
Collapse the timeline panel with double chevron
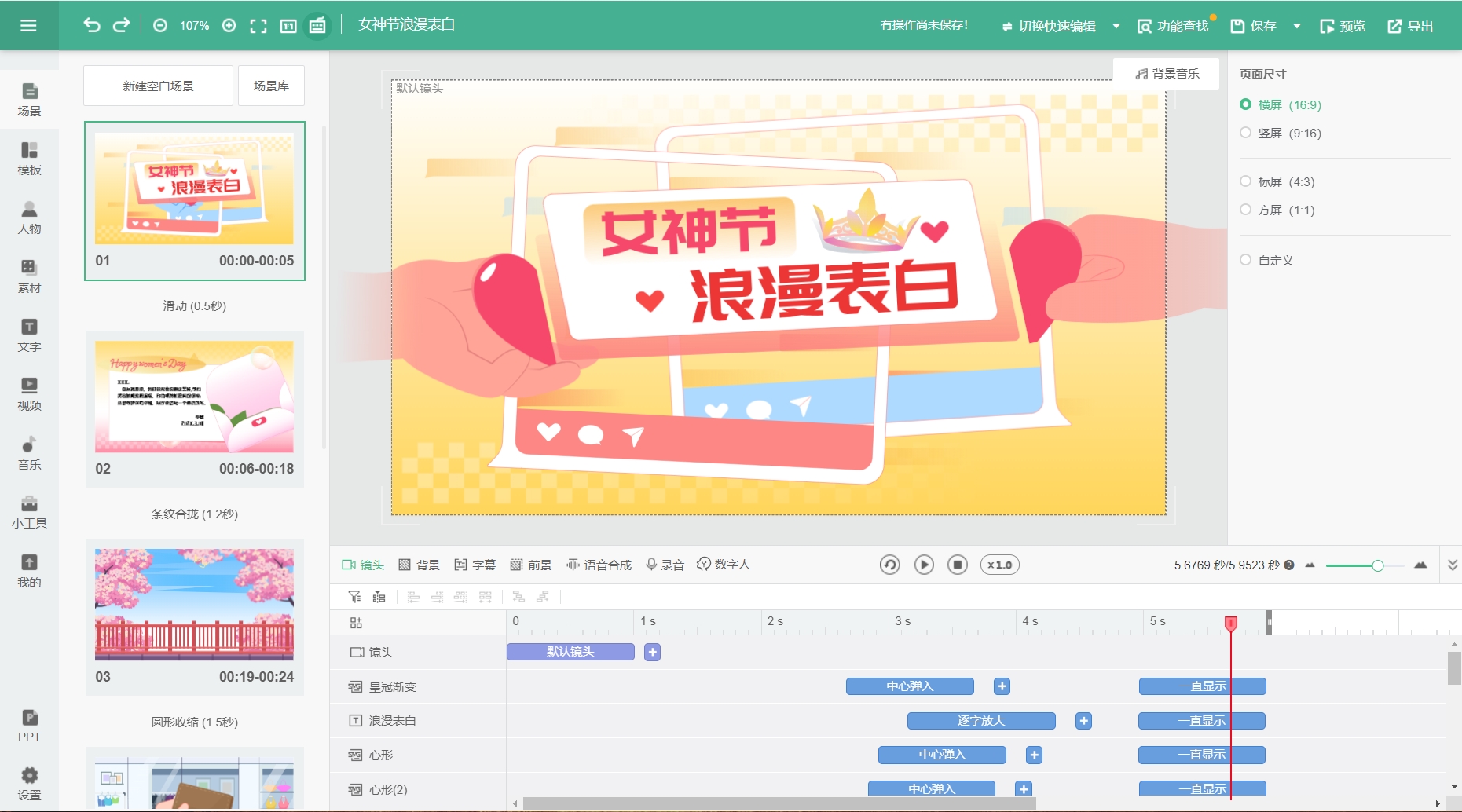[x=1452, y=565]
